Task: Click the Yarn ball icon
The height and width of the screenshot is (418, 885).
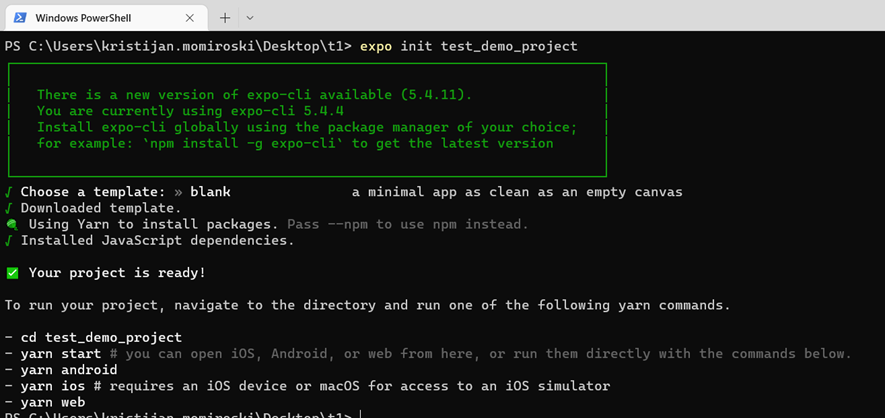Action: (12, 225)
